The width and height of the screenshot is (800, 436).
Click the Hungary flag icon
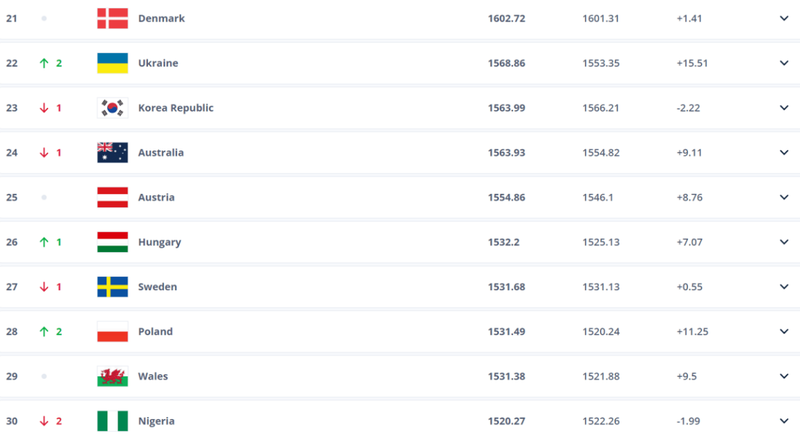(112, 242)
